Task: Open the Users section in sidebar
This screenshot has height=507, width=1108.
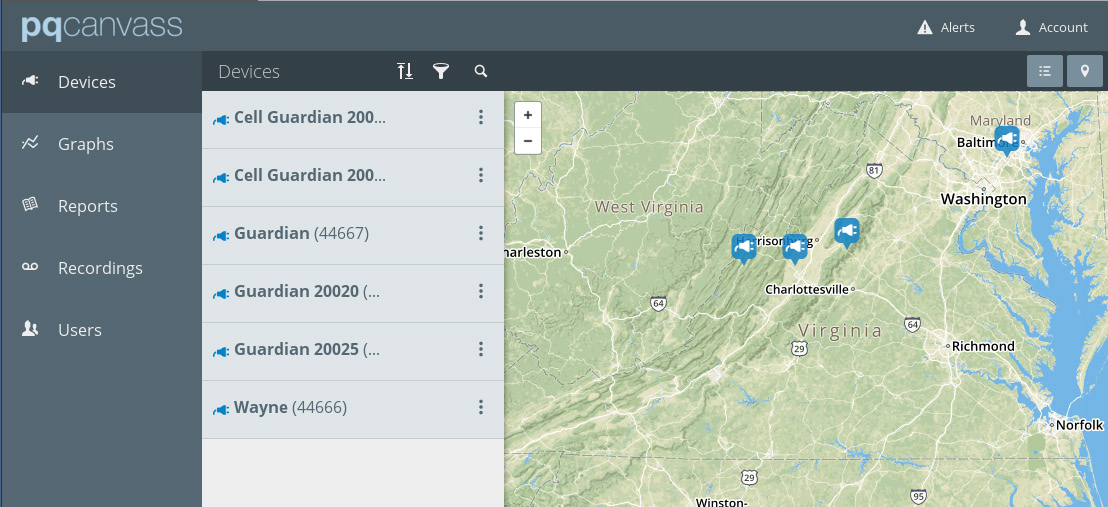Action: point(101,330)
